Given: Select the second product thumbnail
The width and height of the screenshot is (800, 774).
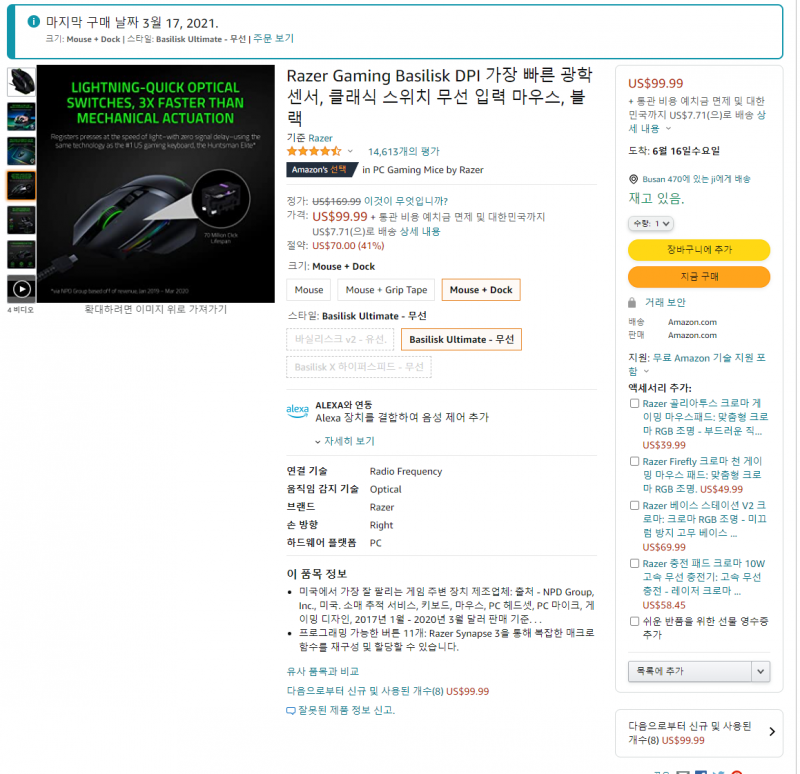Looking at the screenshot, I should 21,116.
